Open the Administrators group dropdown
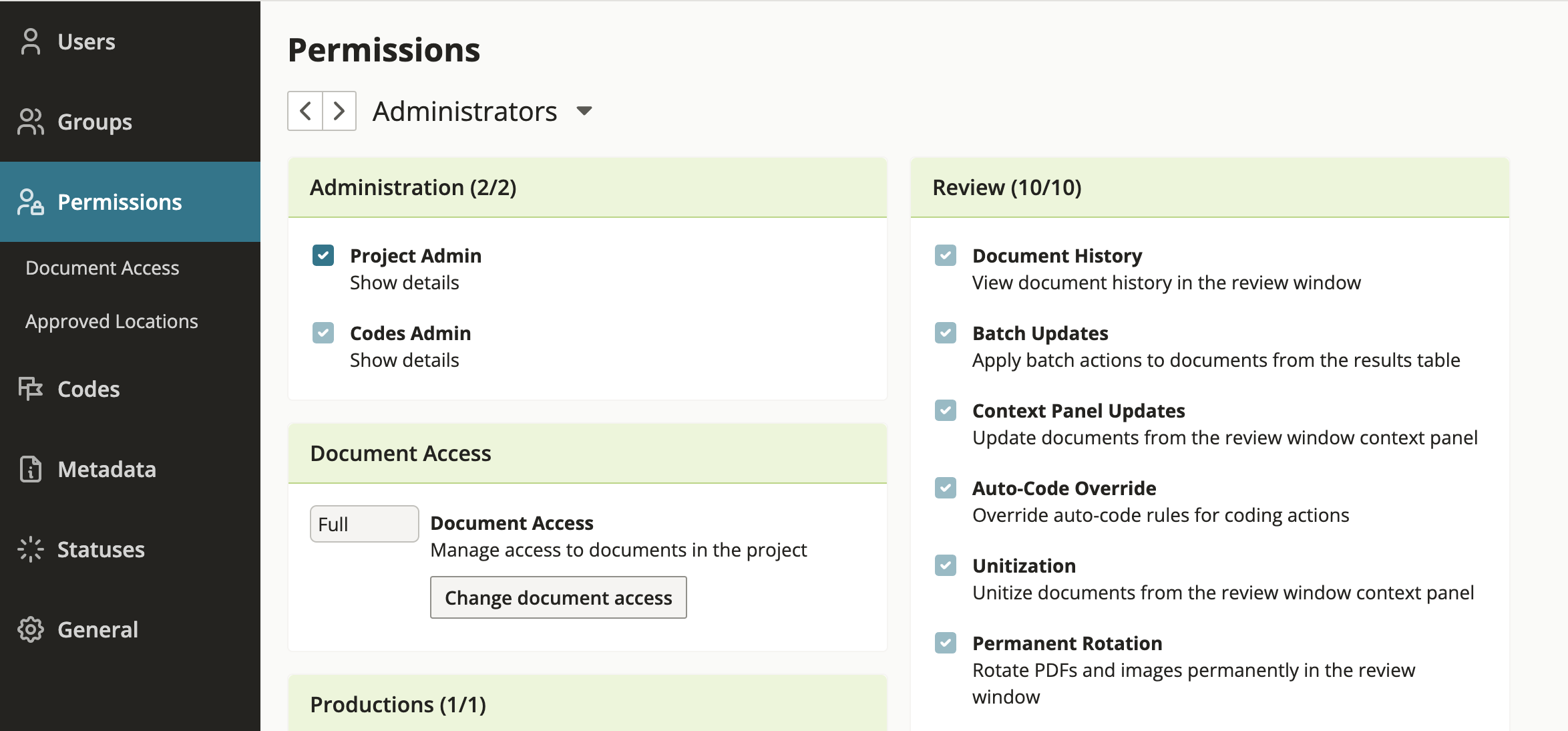This screenshot has height=731, width=1568. [x=583, y=112]
